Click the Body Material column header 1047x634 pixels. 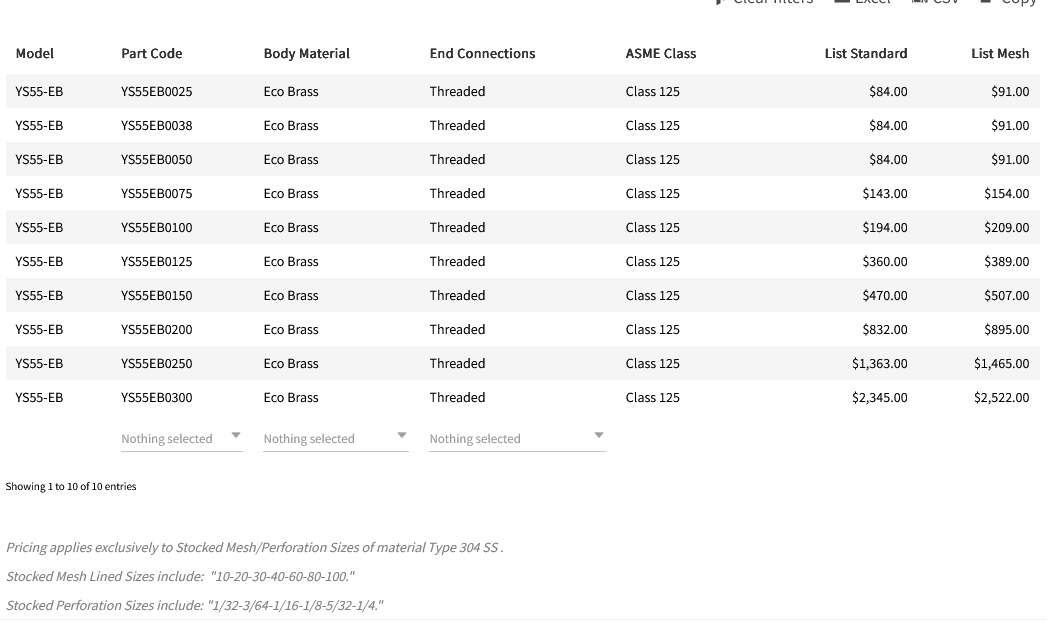click(x=307, y=54)
